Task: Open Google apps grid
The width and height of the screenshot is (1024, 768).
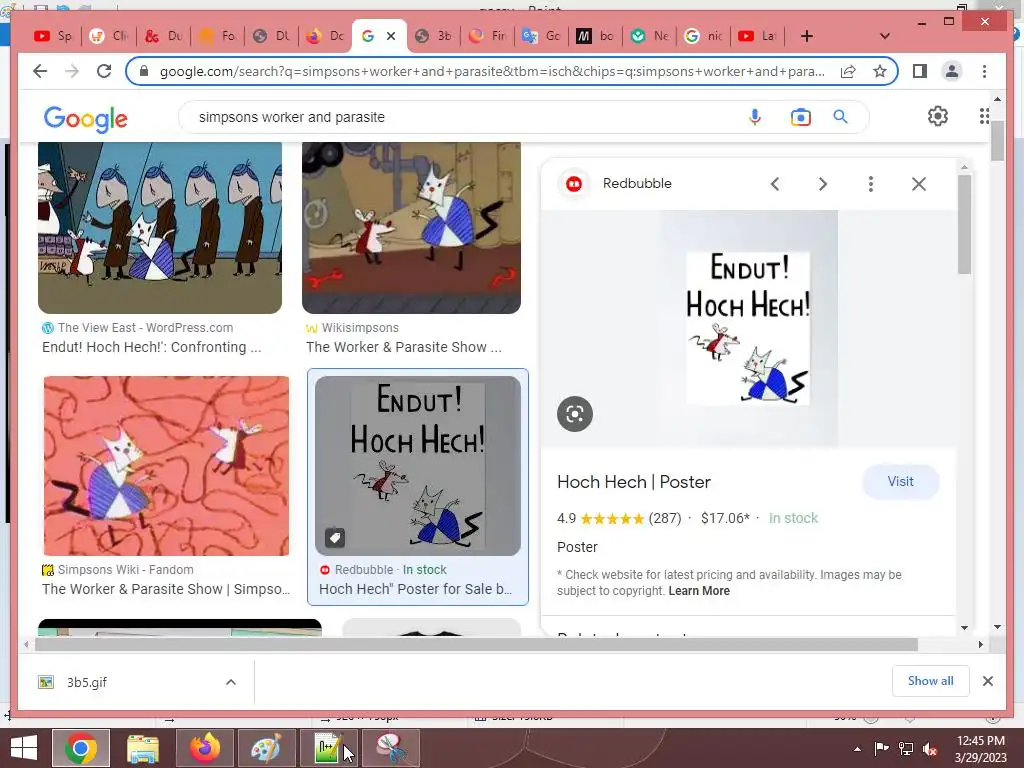Action: coord(984,116)
